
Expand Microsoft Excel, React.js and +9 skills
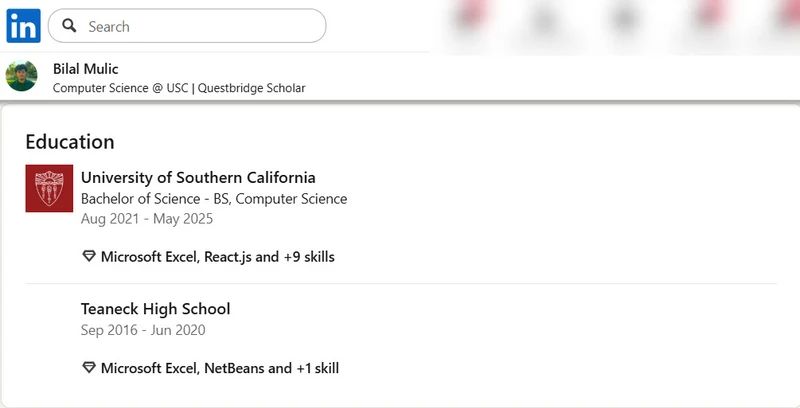click(218, 257)
